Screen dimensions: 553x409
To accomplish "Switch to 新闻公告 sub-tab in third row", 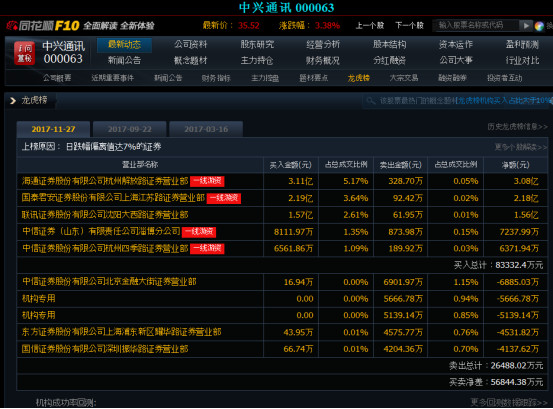I will [x=168, y=78].
